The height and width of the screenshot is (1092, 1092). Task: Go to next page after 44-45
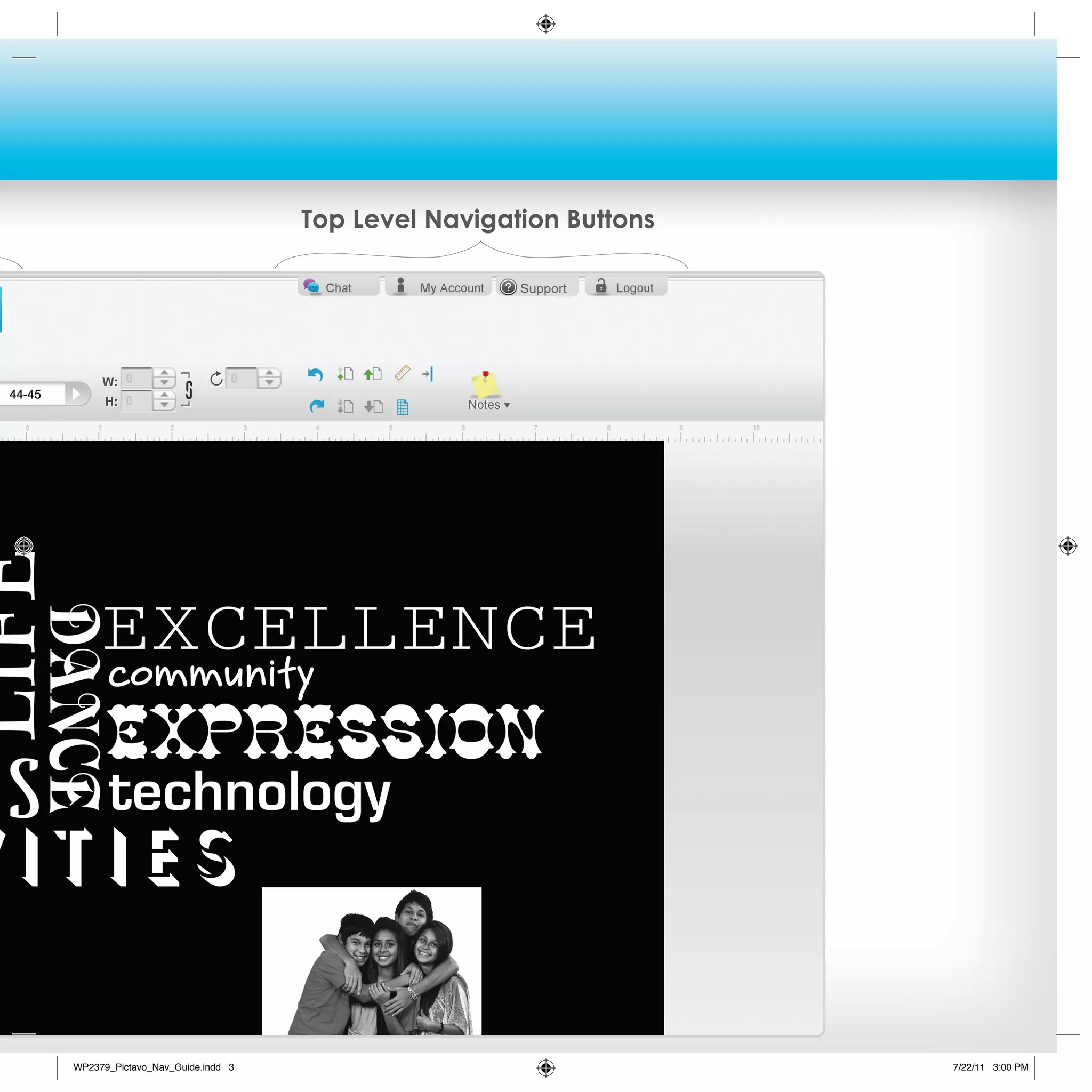[77, 394]
